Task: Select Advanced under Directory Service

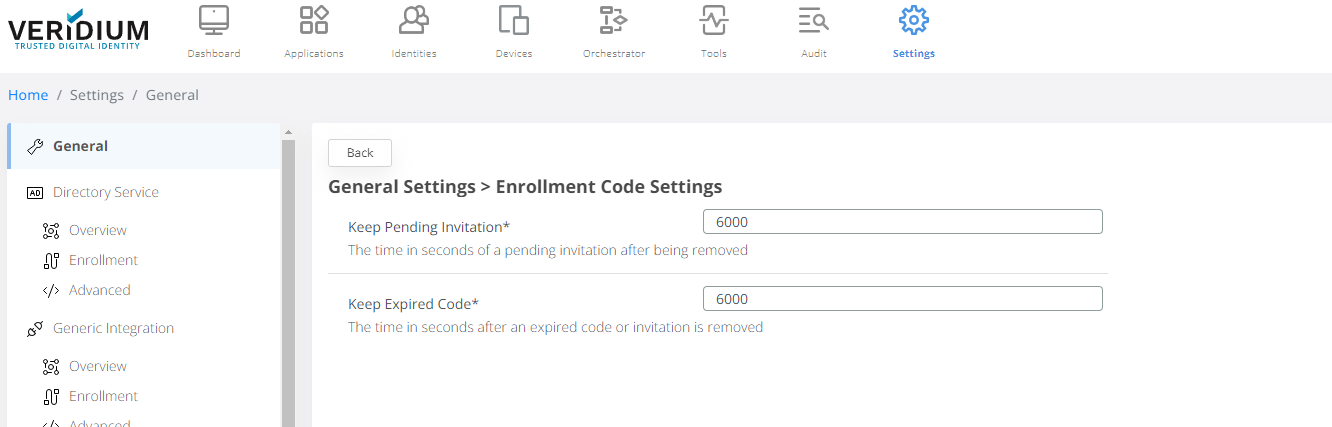Action: pyautogui.click(x=99, y=290)
